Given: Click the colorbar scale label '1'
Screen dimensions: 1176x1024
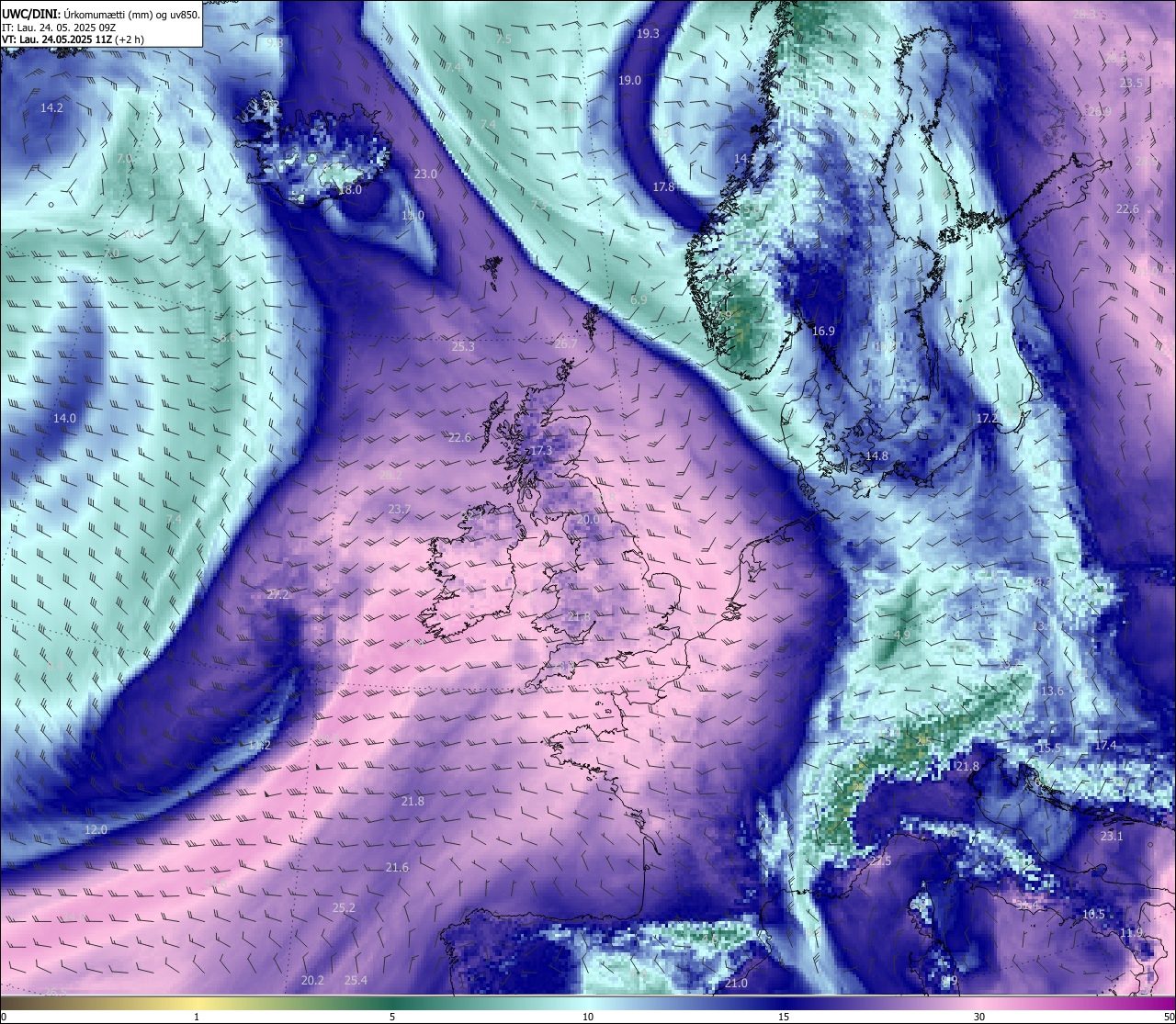Looking at the screenshot, I should pyautogui.click(x=197, y=1017).
